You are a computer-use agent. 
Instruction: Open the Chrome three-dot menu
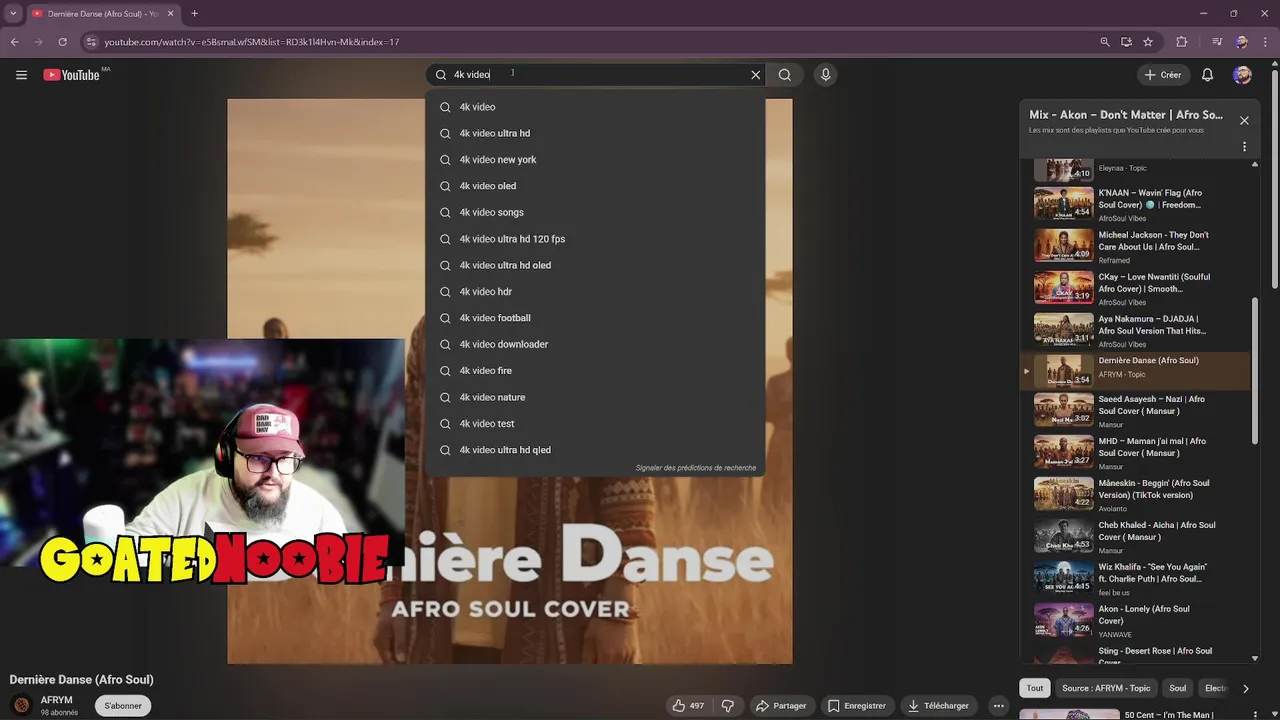point(1265,42)
